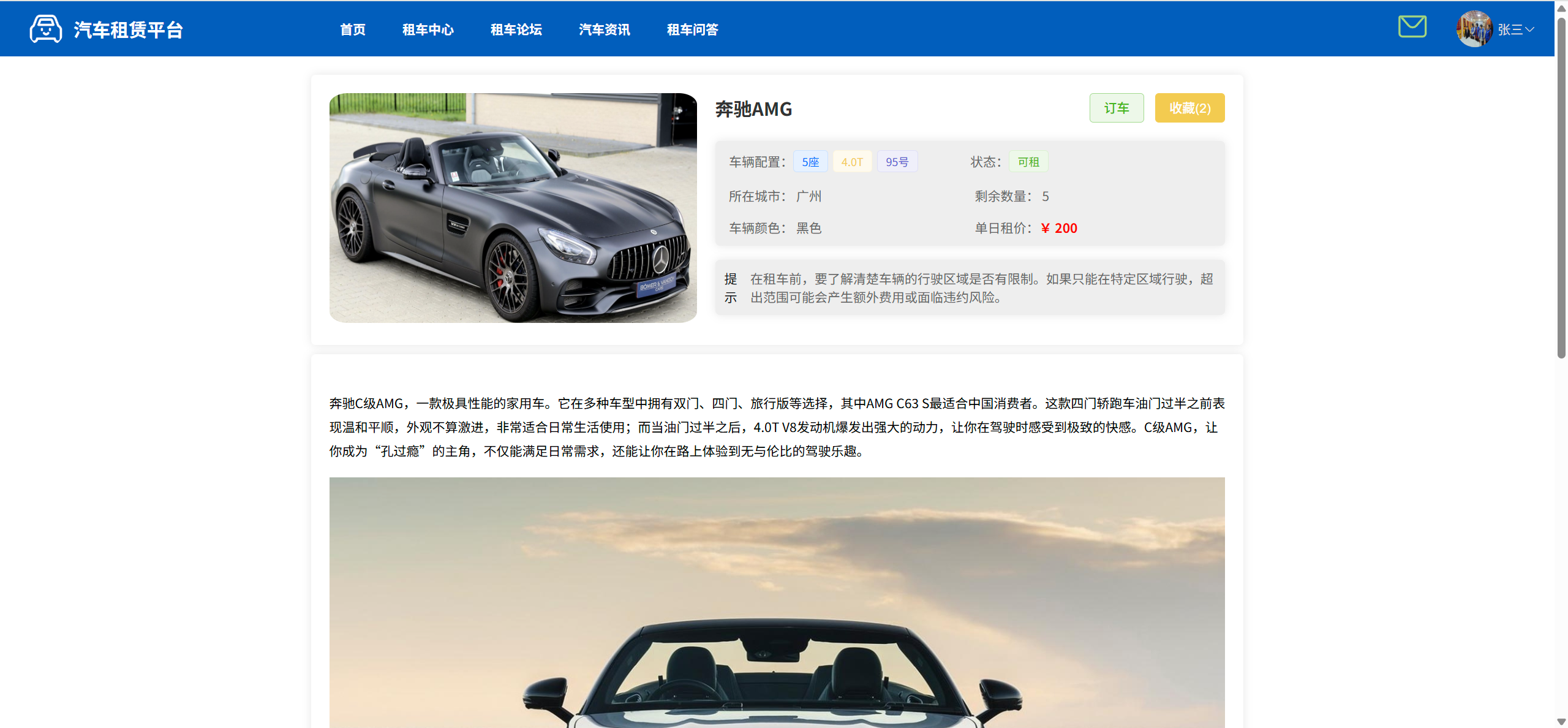Click the black Mercedes AMG thumbnail image
Screen dimensions: 1568x728
click(513, 208)
